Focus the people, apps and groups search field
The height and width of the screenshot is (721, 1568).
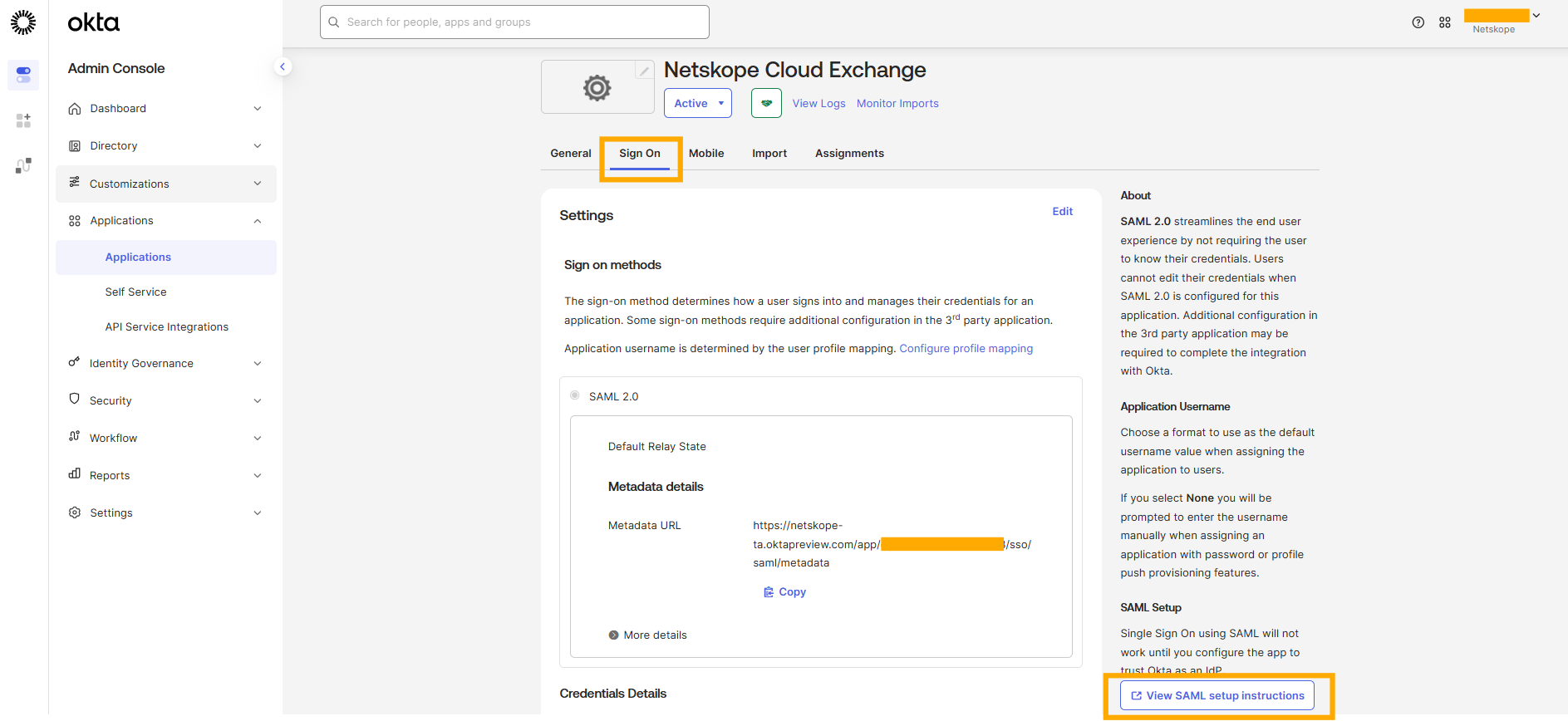tap(514, 22)
